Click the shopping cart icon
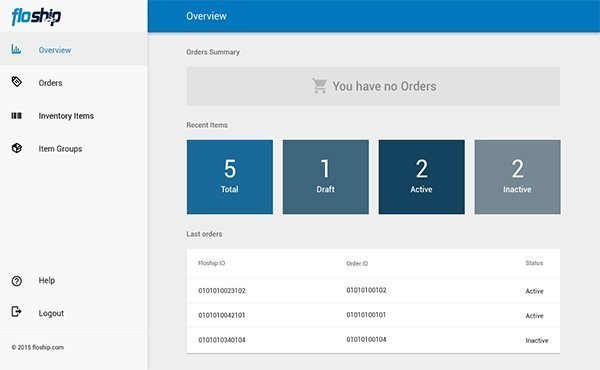600x370 pixels. (320, 86)
